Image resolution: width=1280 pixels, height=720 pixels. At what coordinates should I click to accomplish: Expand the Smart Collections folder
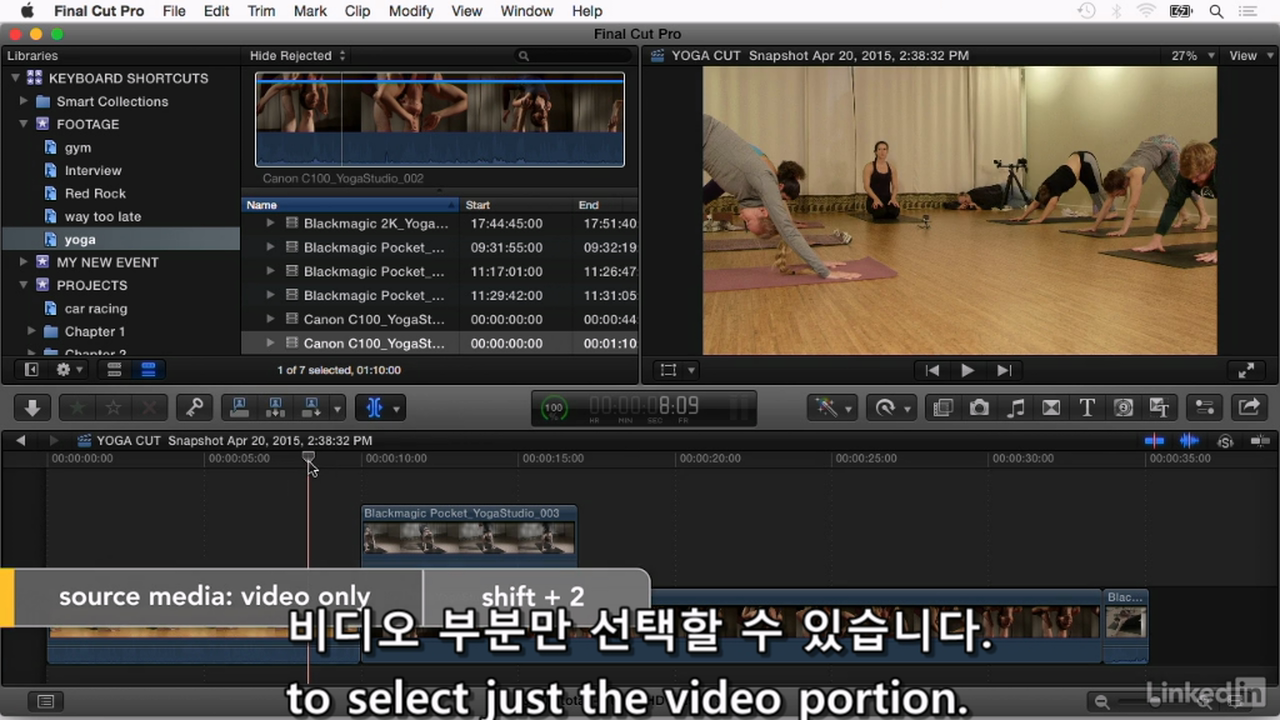point(23,101)
